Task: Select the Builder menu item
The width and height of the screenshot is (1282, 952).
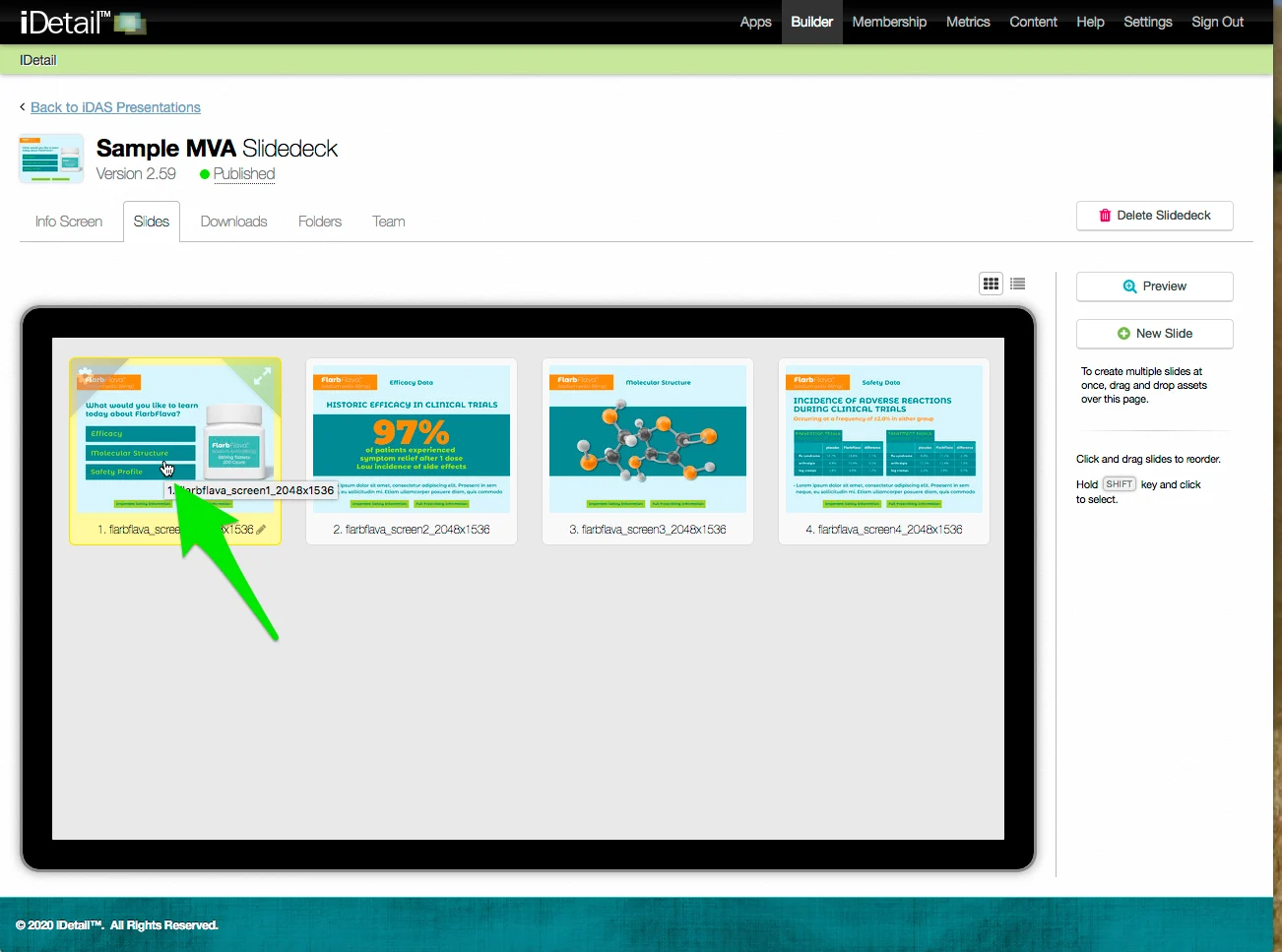Action: (812, 22)
